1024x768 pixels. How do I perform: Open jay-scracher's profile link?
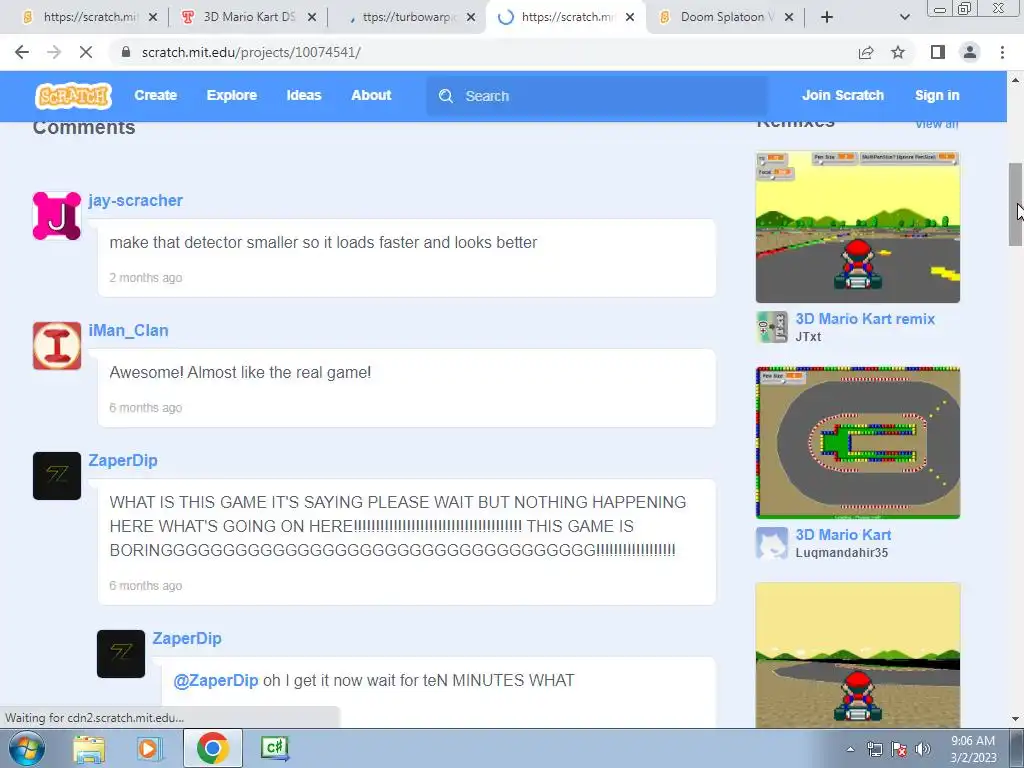tap(135, 200)
